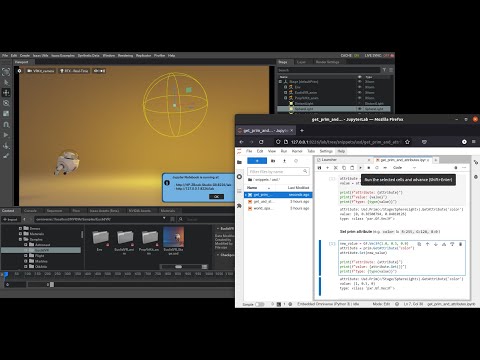
Task: Switch to the Render Settings tab
Action: (x=327, y=62)
